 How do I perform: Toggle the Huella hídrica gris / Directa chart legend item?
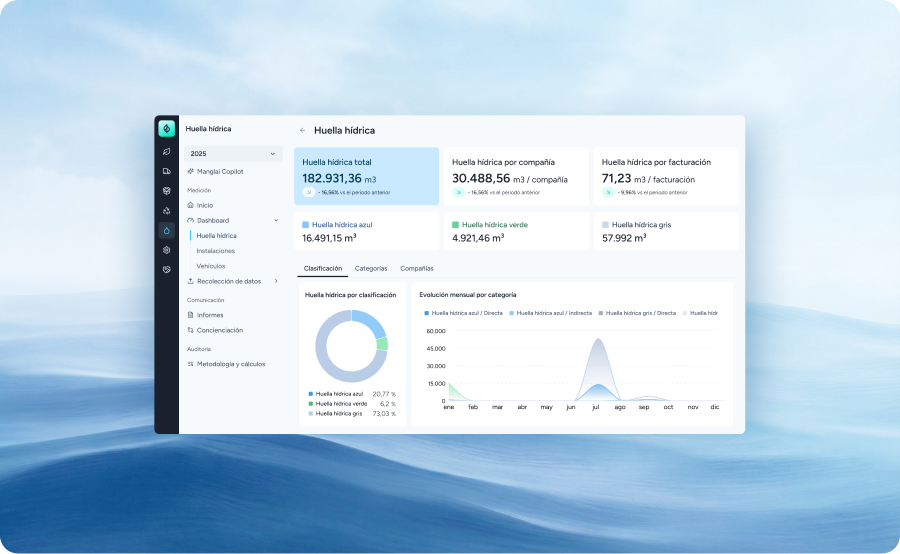click(637, 313)
